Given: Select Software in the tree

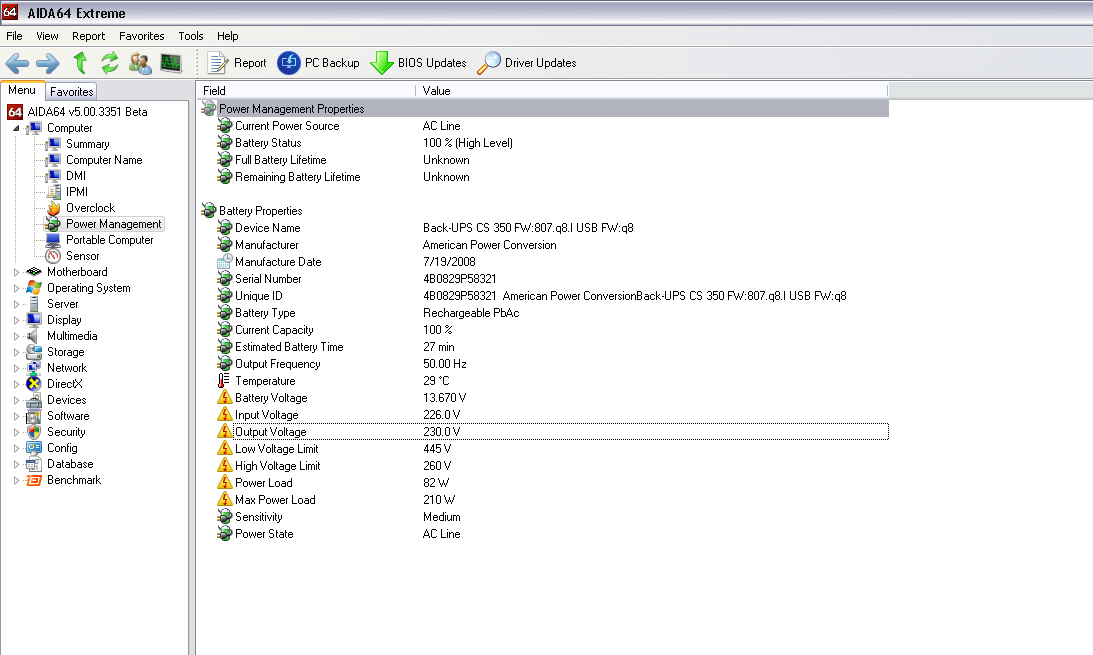Looking at the screenshot, I should pyautogui.click(x=68, y=416).
